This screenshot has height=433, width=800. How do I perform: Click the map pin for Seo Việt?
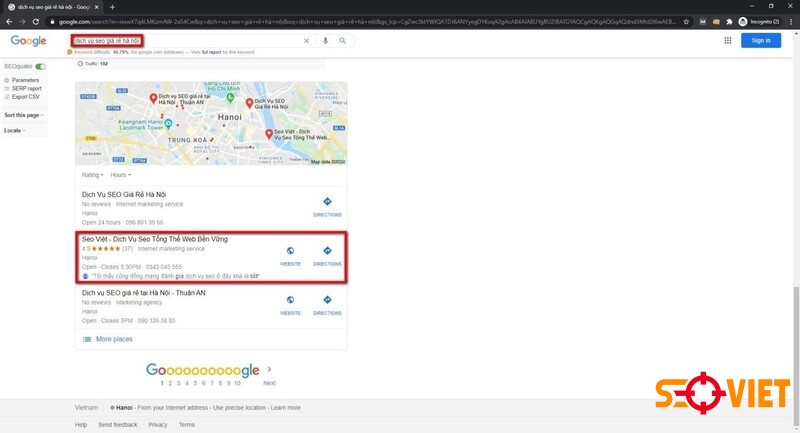pos(269,134)
